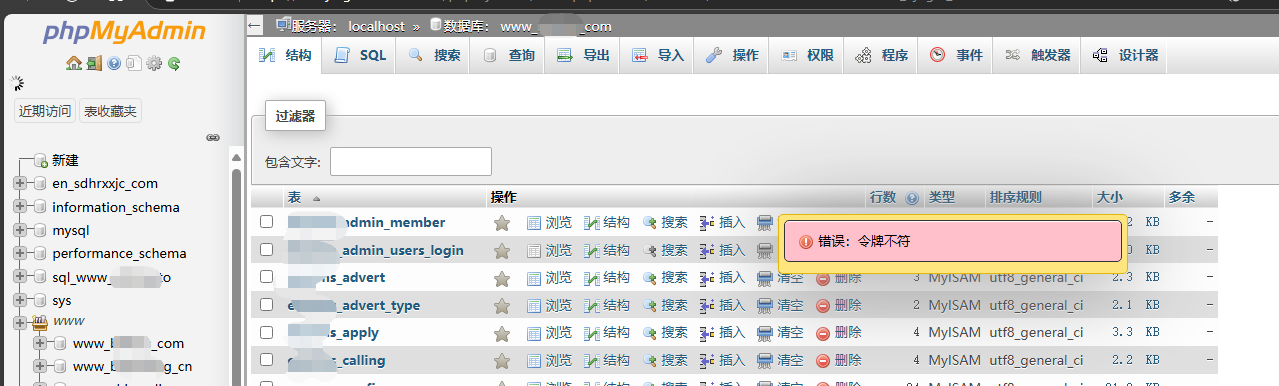Expand first www_ database ending in _com
Image resolution: width=1279 pixels, height=386 pixels.
pyautogui.click(x=40, y=343)
